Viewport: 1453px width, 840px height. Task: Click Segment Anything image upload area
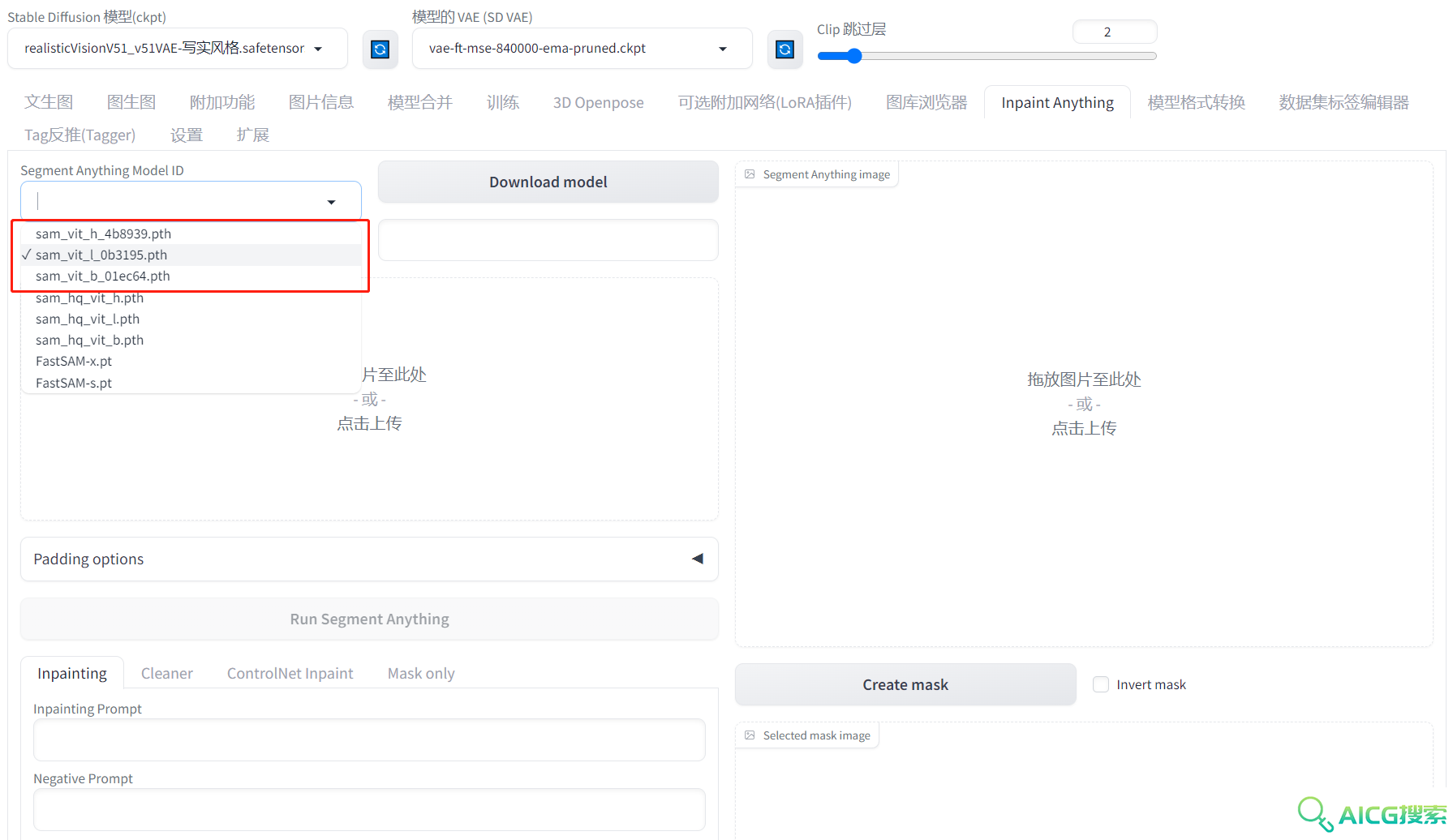coord(1084,404)
